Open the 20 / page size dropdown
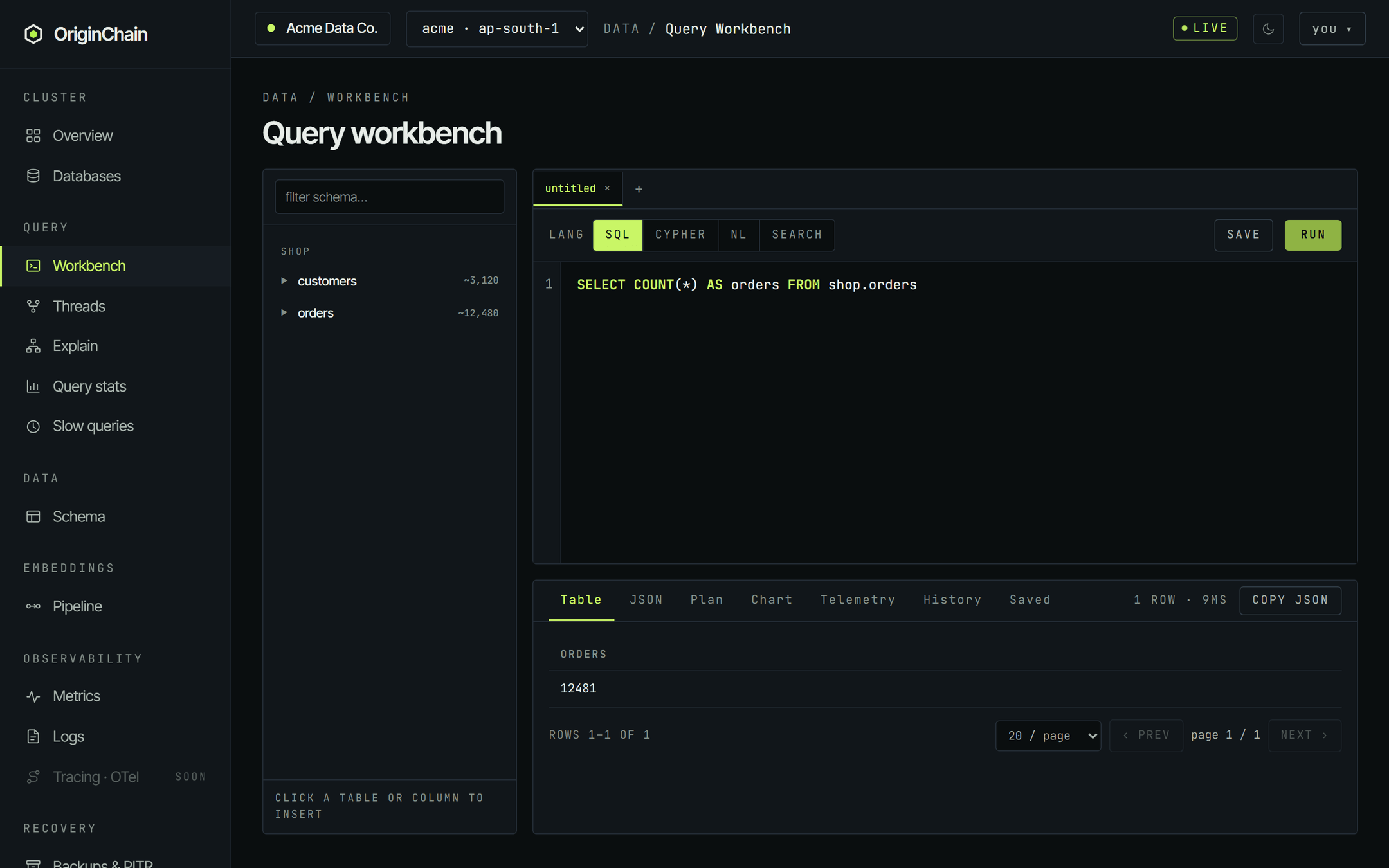Viewport: 1389px width, 868px height. pos(1048,736)
